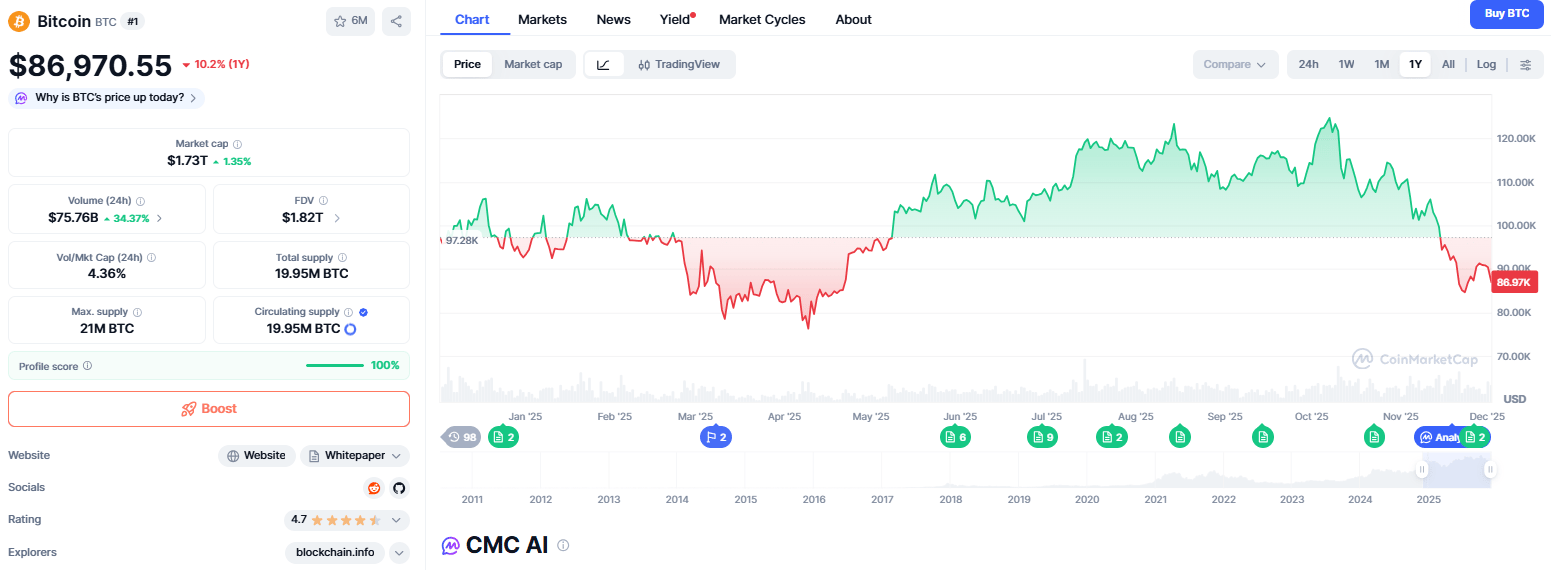Open the CMC AI info icon
The height and width of the screenshot is (570, 1551).
pyautogui.click(x=563, y=545)
